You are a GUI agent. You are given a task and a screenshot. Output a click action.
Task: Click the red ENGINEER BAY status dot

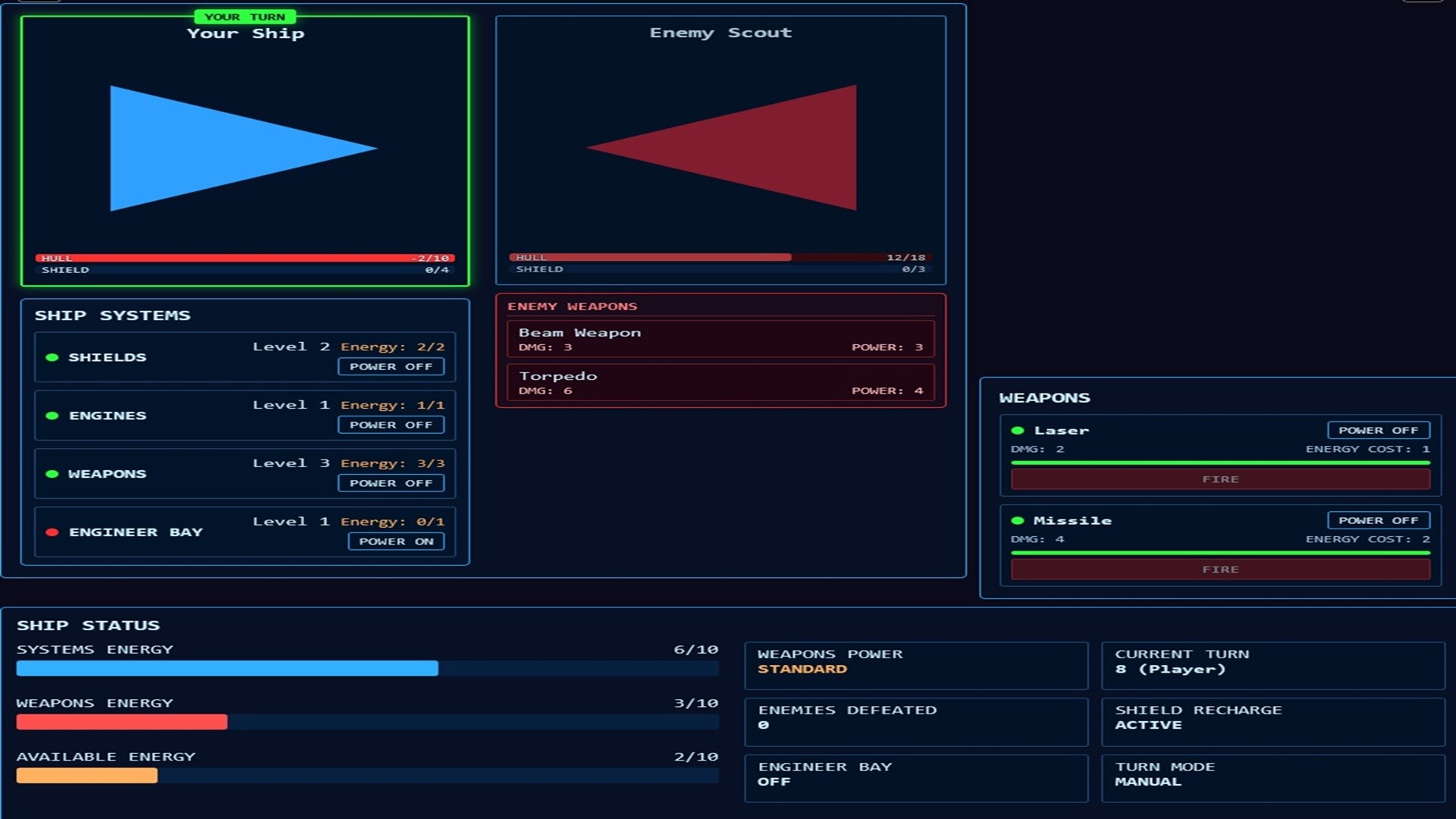pyautogui.click(x=52, y=532)
